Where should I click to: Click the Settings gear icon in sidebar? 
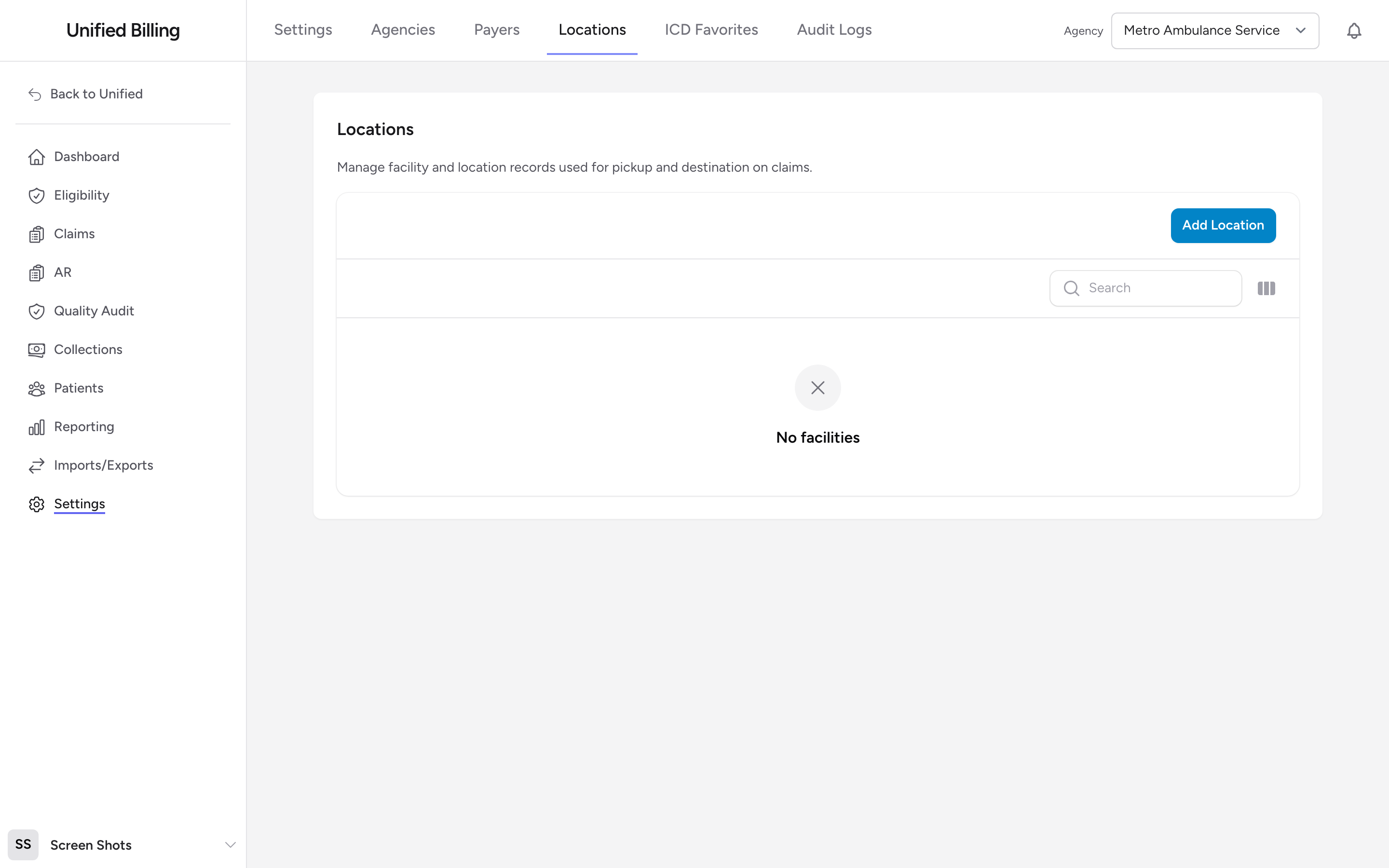point(36,504)
